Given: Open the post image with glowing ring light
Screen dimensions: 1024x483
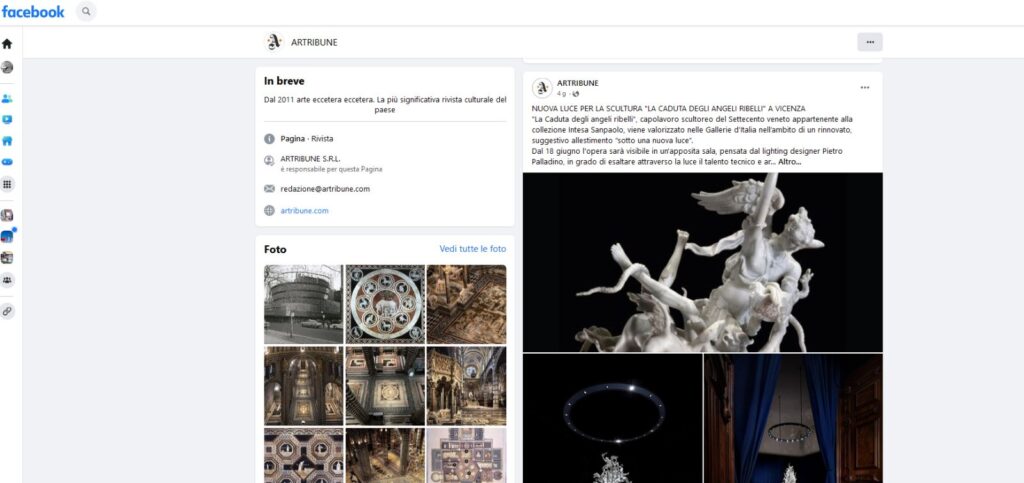Looking at the screenshot, I should tap(613, 418).
